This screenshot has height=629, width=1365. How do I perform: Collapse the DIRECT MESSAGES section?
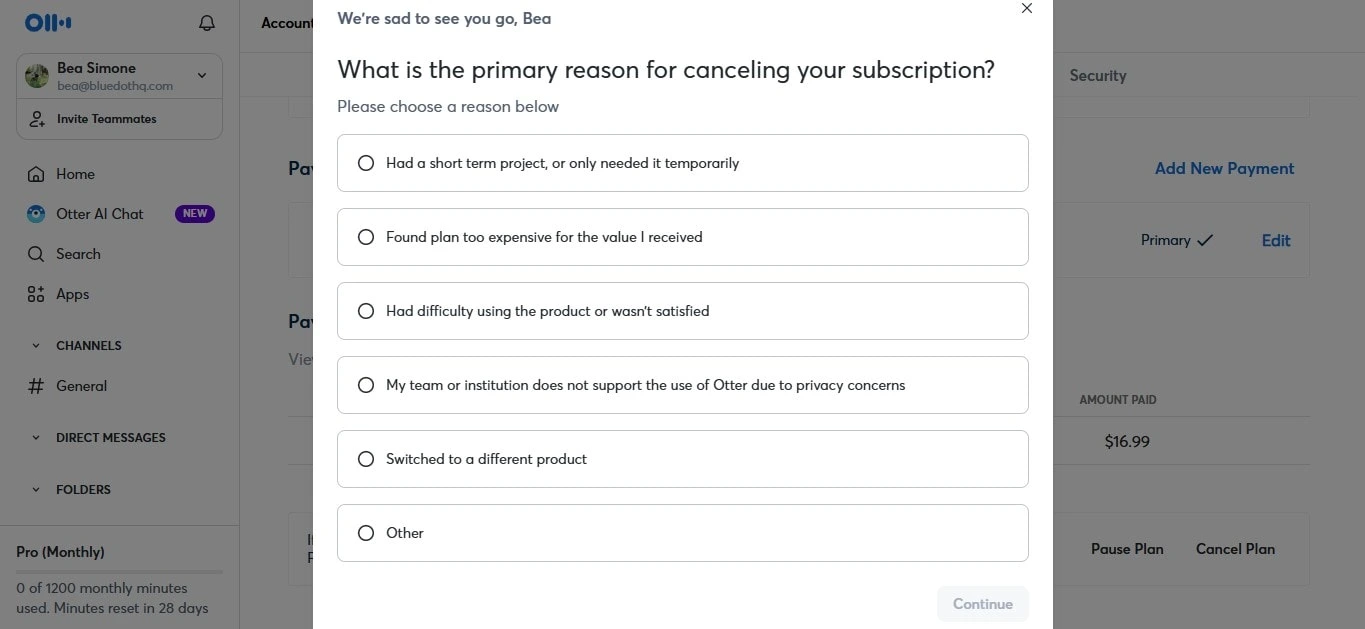point(36,438)
